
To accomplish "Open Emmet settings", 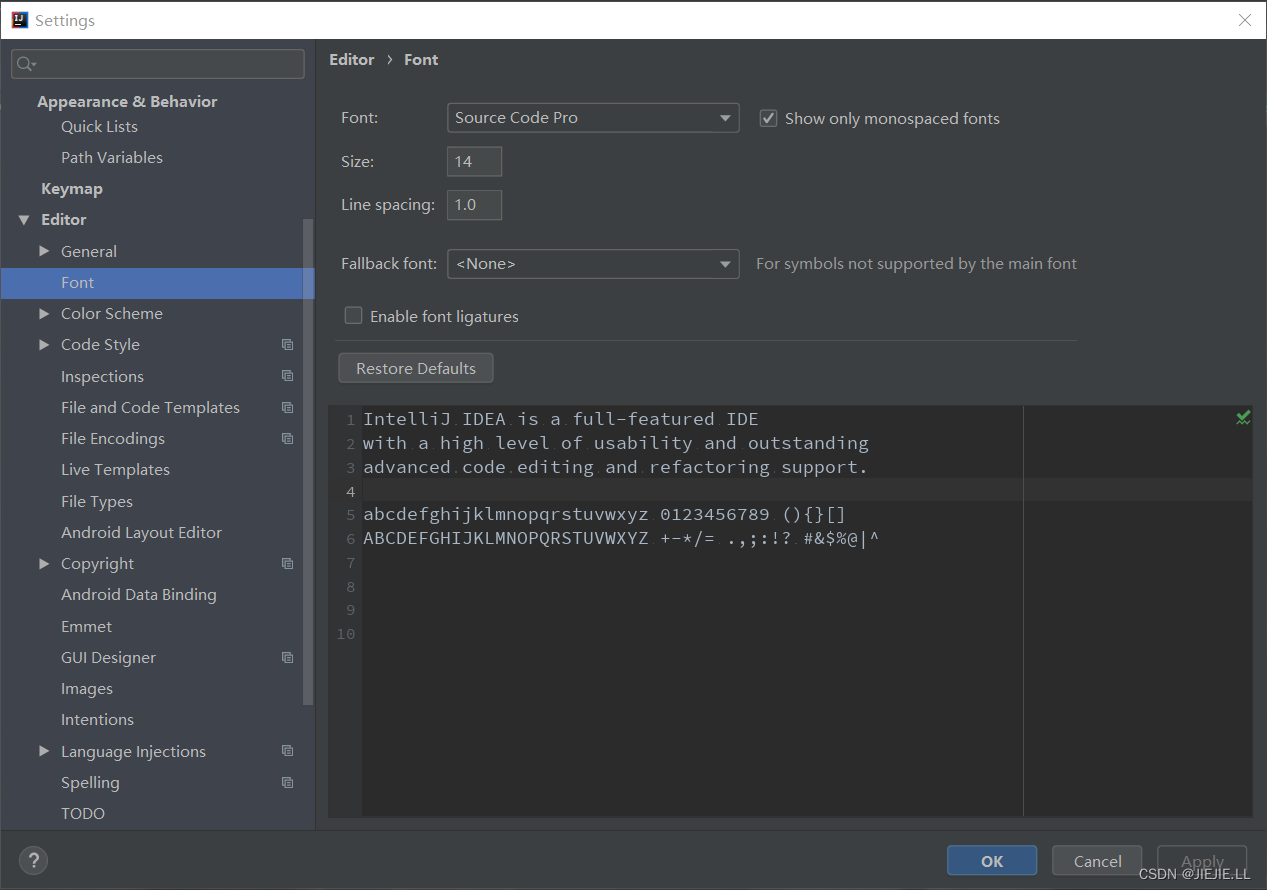I will pyautogui.click(x=86, y=626).
